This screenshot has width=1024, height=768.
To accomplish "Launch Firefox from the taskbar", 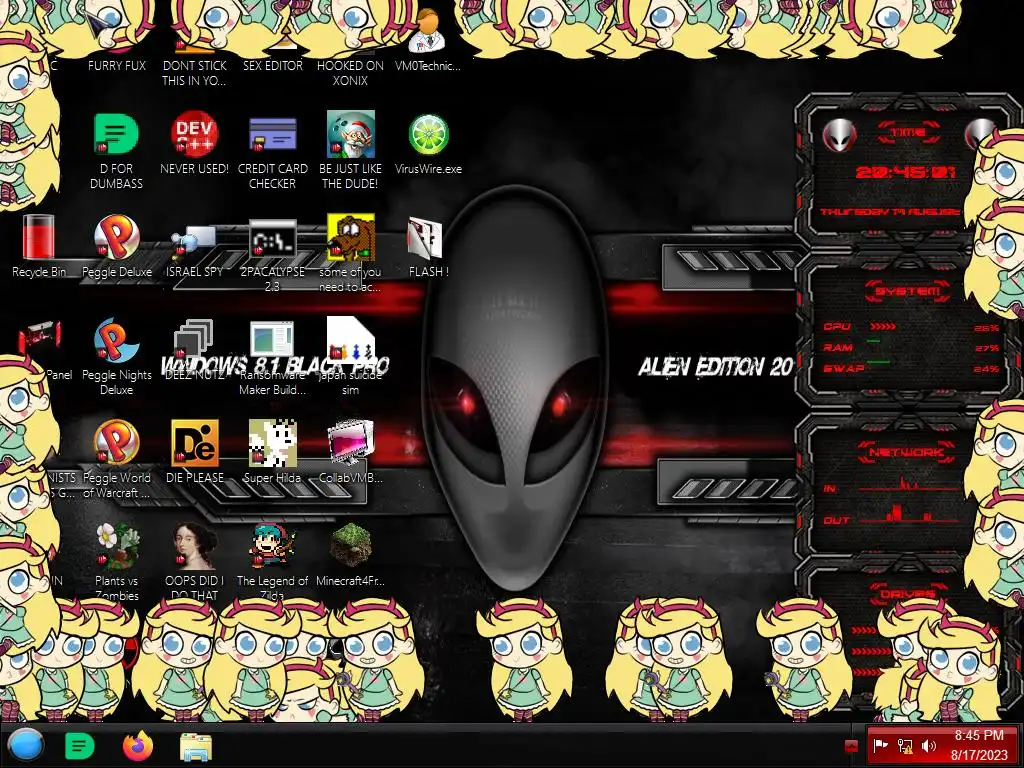I will (x=138, y=746).
